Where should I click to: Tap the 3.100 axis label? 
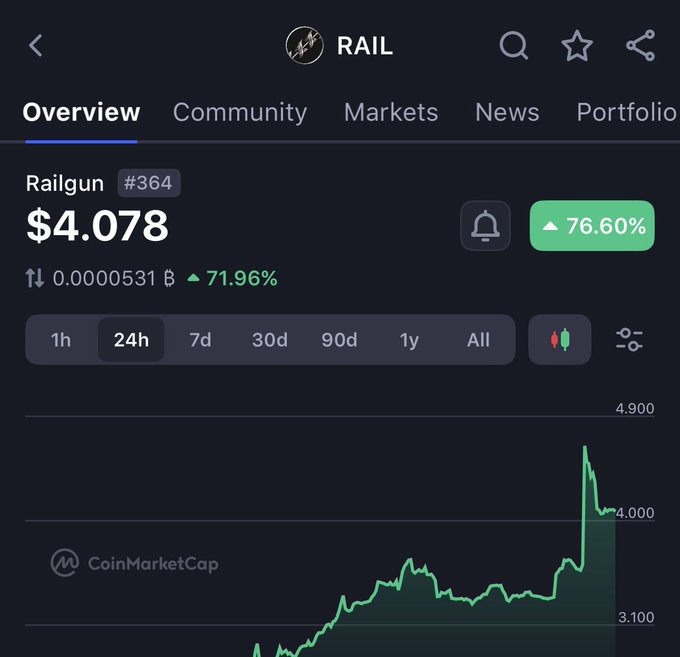(636, 617)
